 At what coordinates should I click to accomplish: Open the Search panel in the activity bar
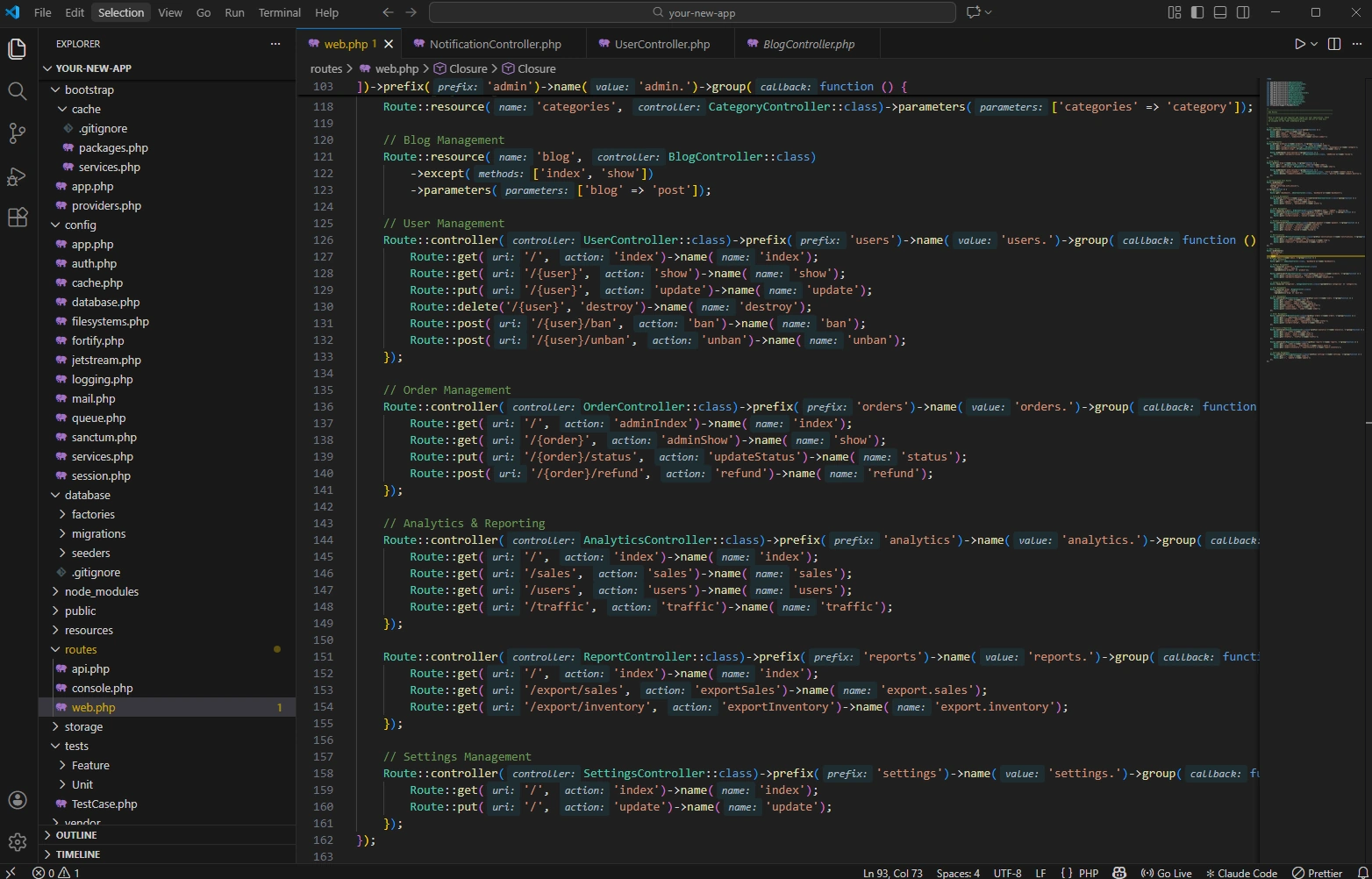pyautogui.click(x=17, y=90)
